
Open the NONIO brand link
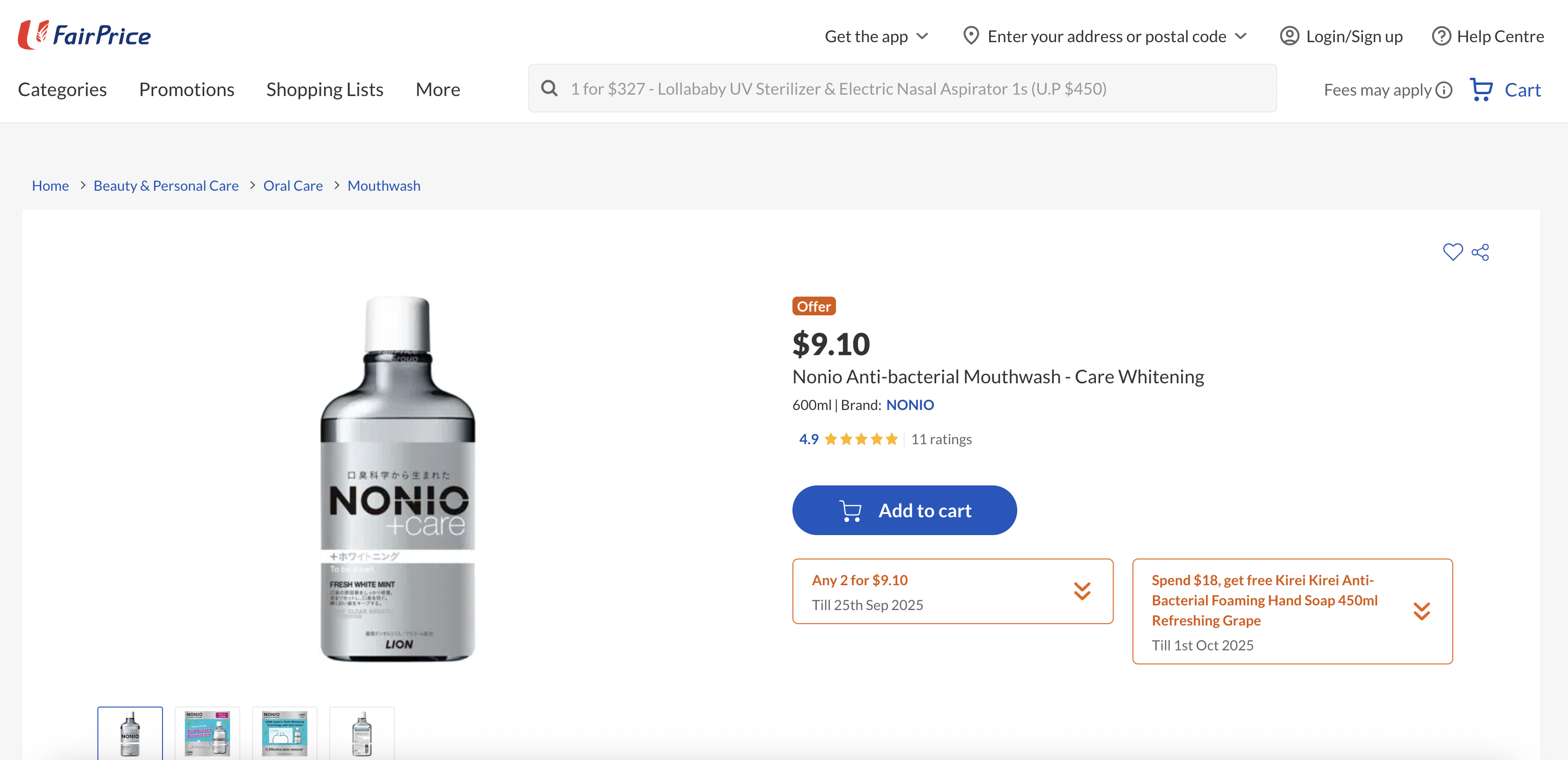coord(910,405)
